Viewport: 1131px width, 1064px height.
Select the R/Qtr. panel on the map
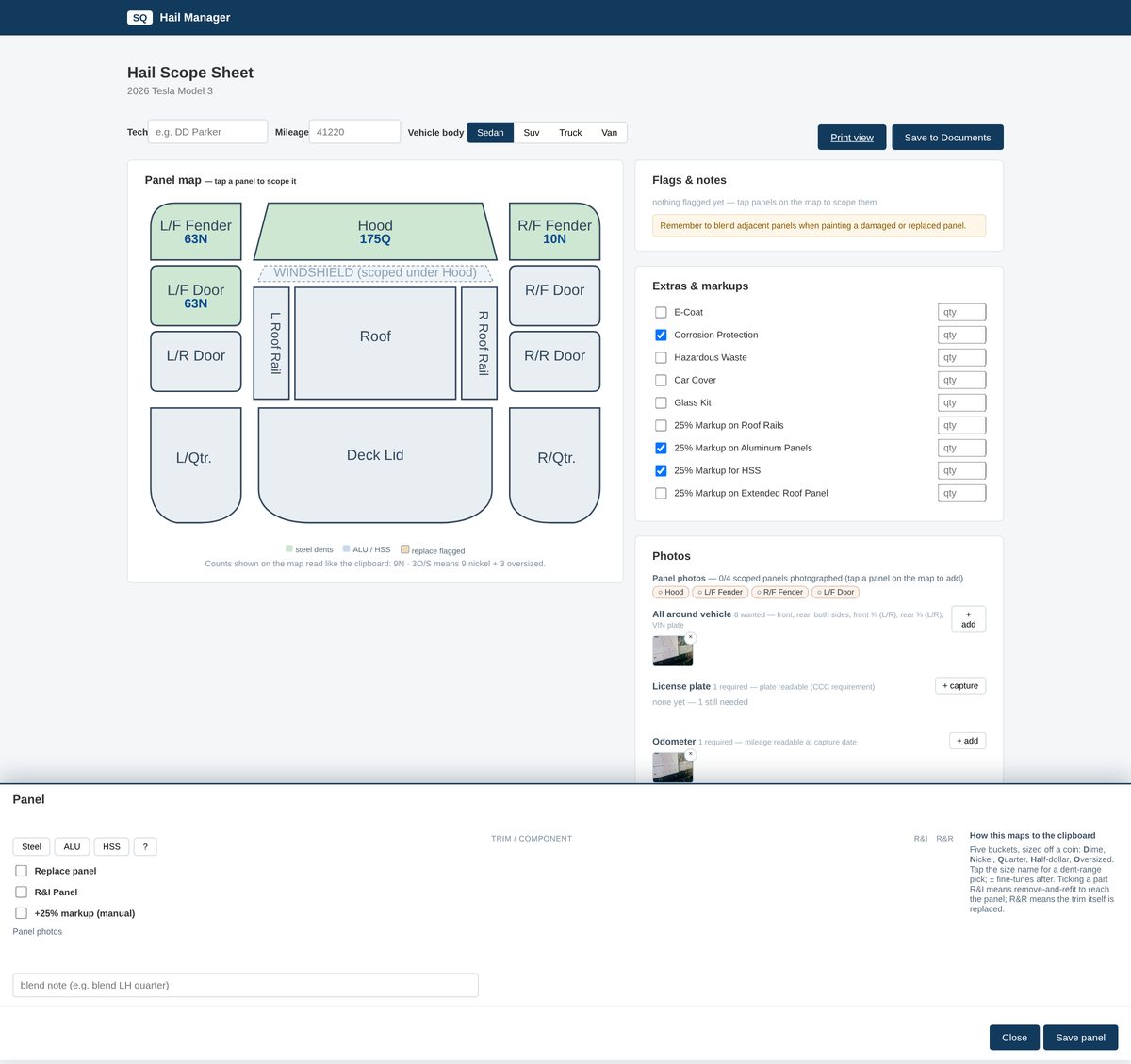(x=554, y=465)
